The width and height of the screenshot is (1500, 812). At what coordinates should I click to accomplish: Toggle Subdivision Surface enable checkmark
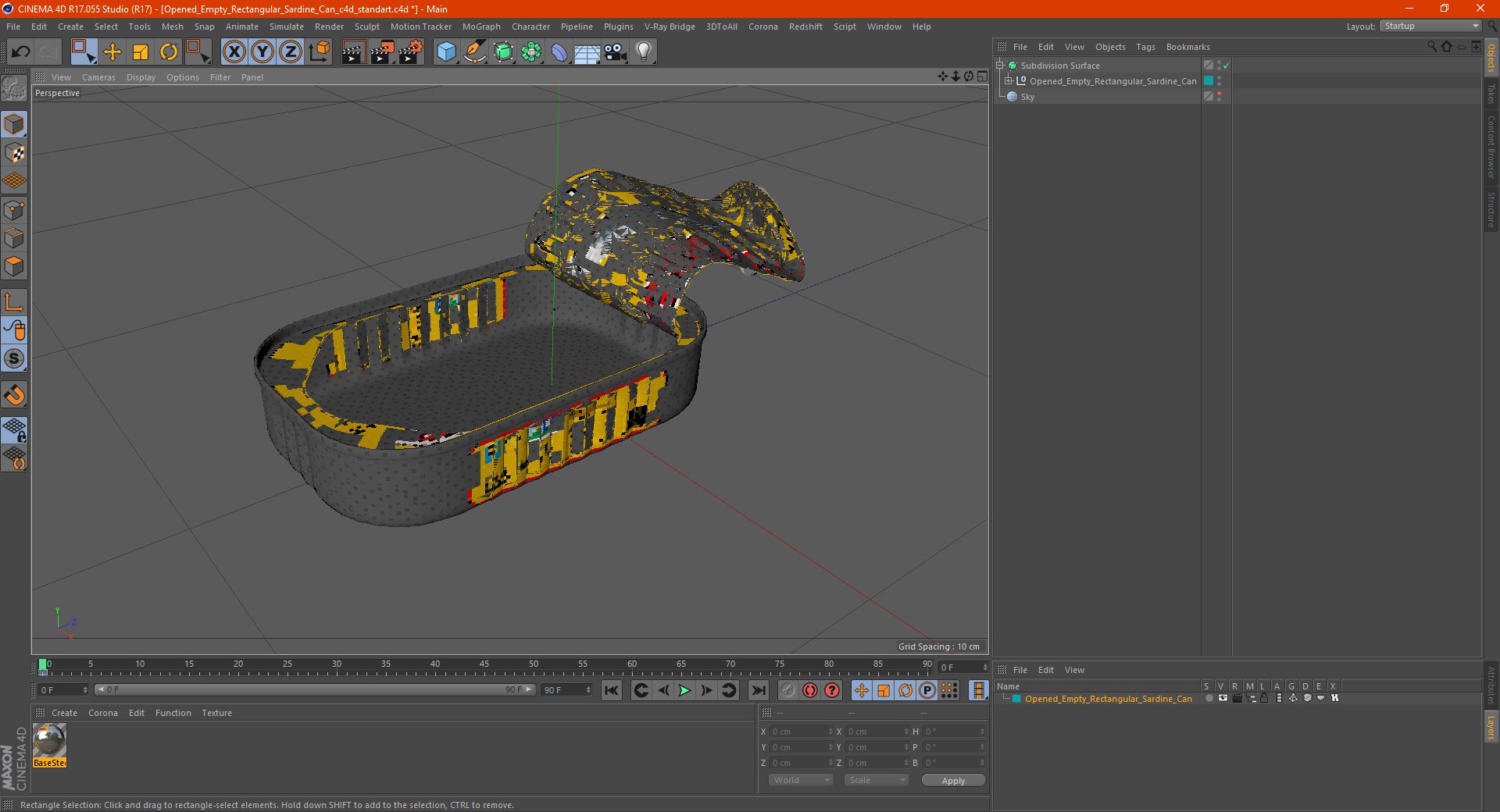point(1227,66)
